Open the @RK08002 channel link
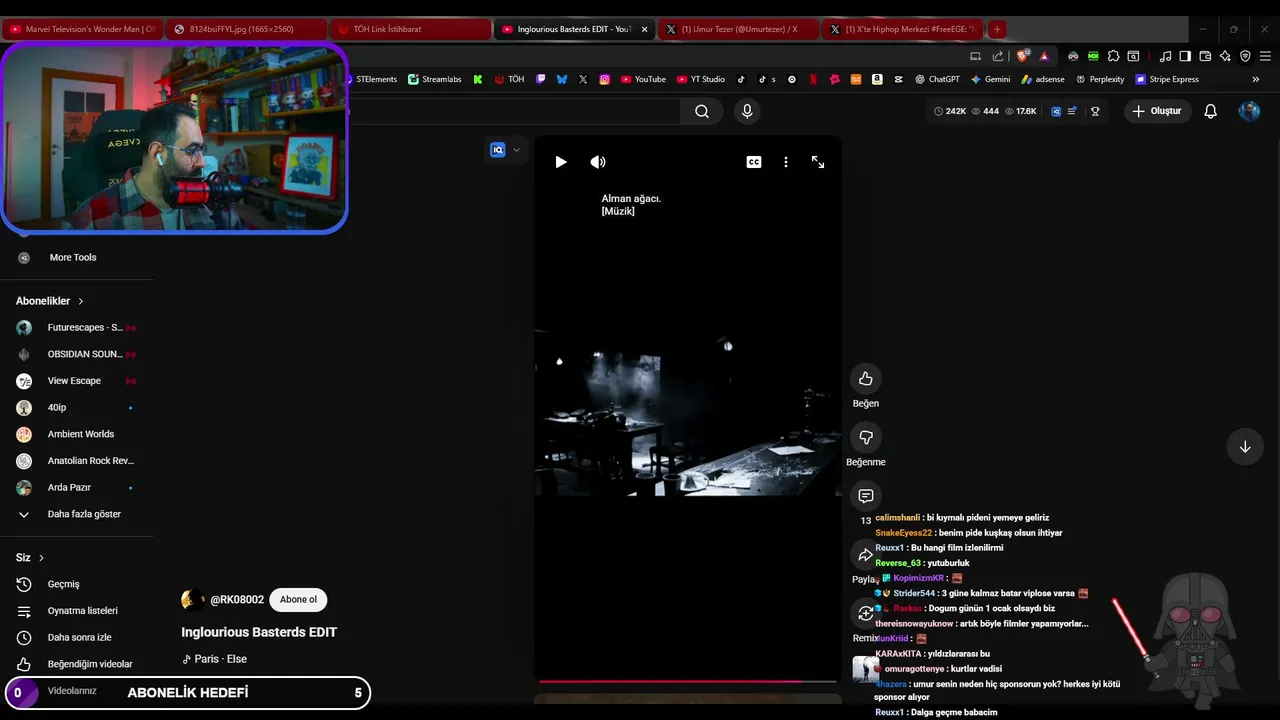Viewport: 1280px width, 720px height. tap(237, 600)
